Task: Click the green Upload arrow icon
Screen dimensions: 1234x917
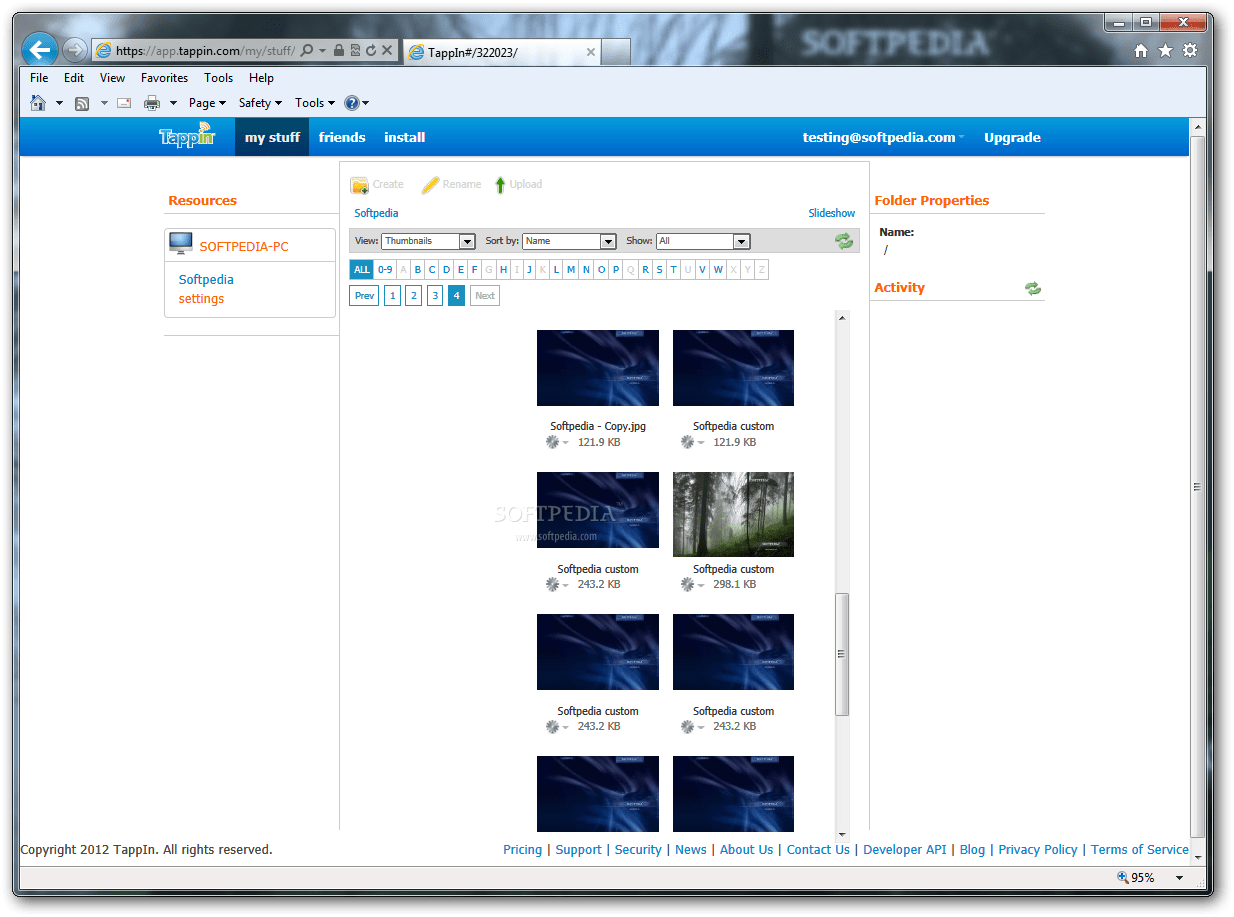Action: (x=500, y=185)
